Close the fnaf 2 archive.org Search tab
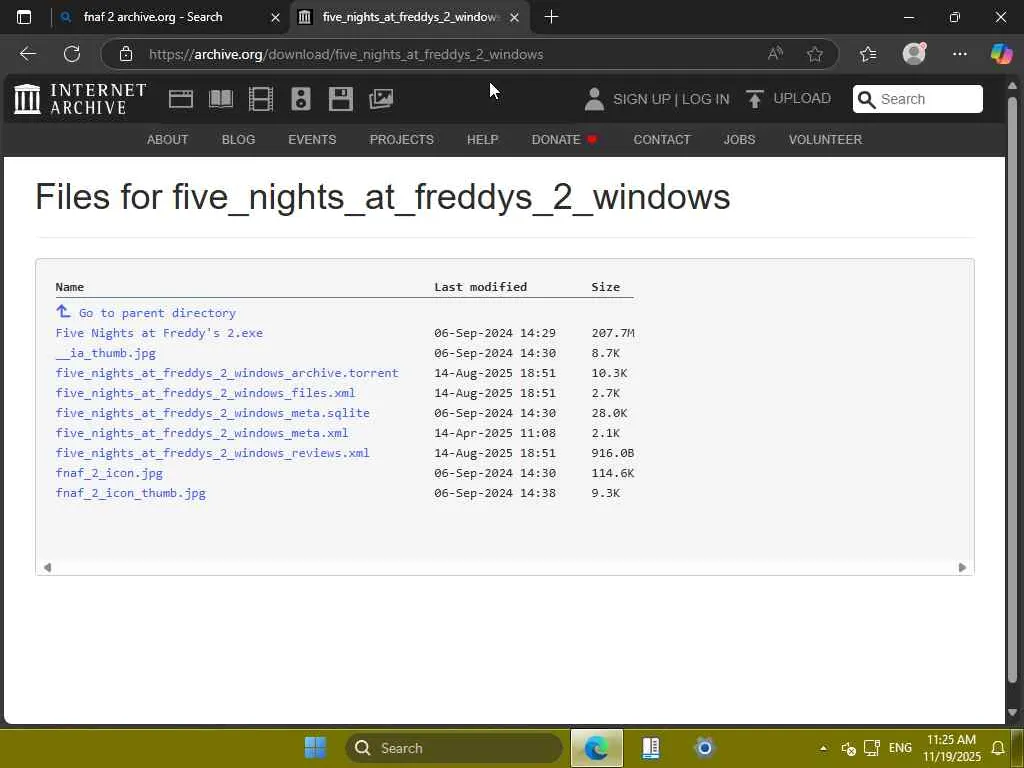Image resolution: width=1024 pixels, height=768 pixels. 276,18
